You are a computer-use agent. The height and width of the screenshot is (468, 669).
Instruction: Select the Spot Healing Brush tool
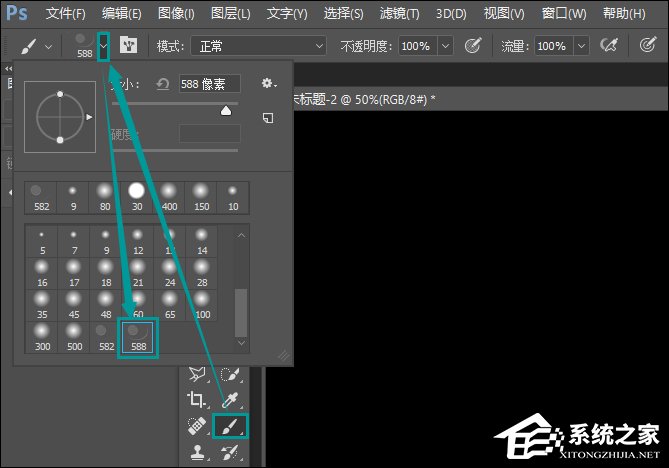tap(197, 426)
